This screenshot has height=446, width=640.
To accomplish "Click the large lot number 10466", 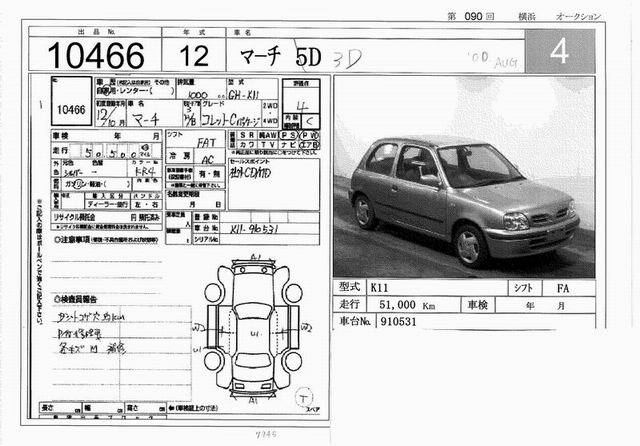I will 96,55.
